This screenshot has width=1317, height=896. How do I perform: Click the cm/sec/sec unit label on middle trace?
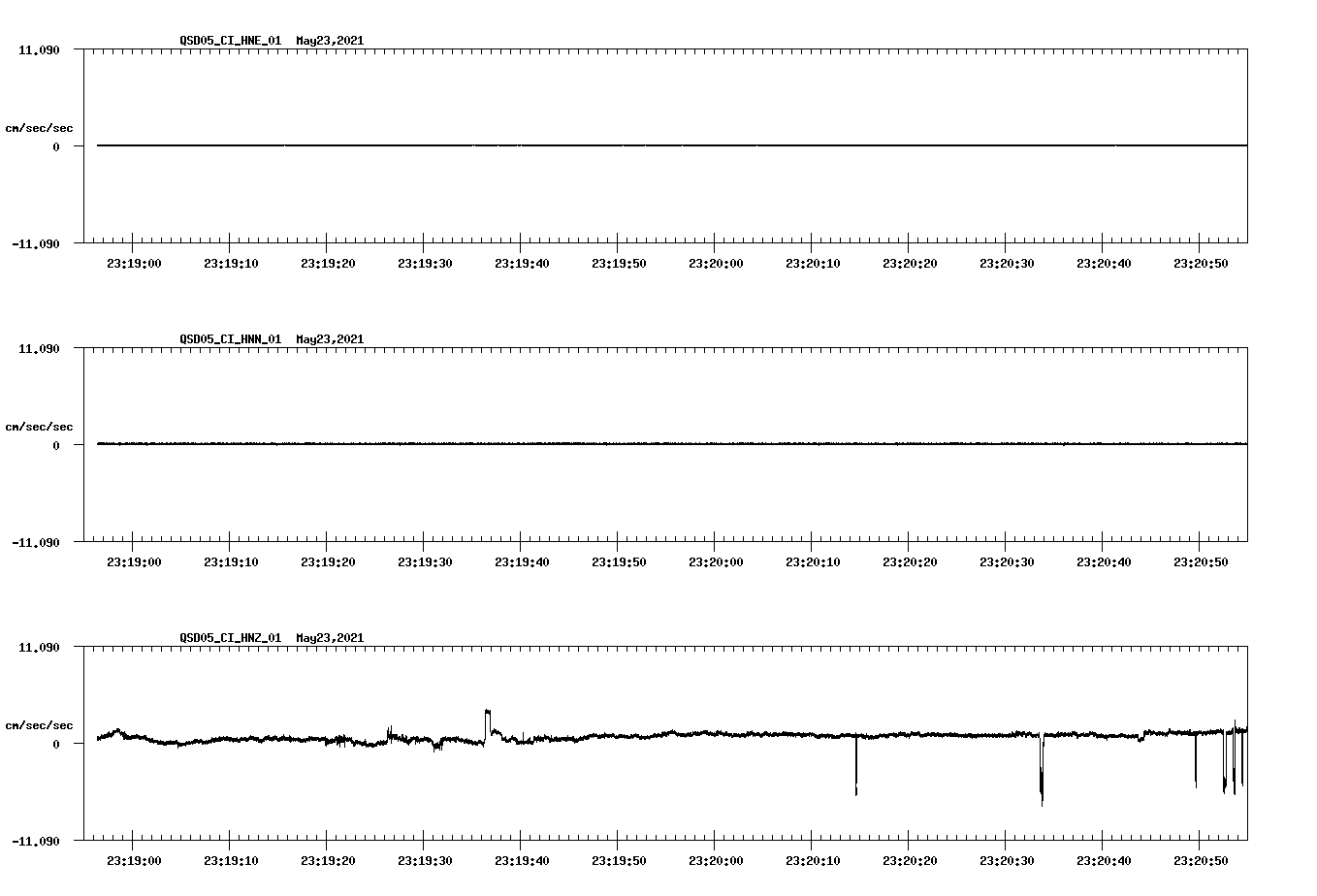tap(39, 426)
